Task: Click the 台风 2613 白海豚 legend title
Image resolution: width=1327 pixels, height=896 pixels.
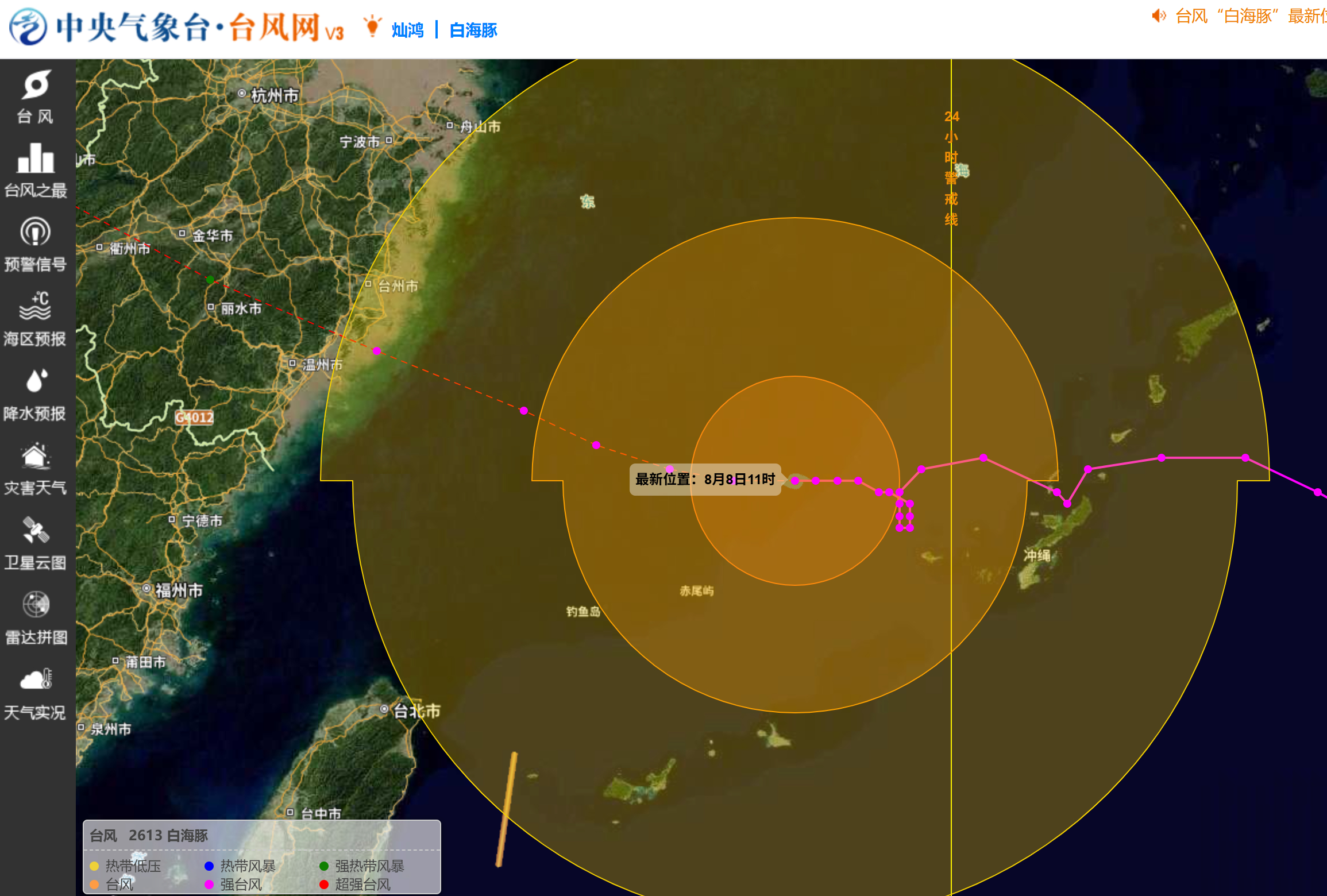Action: point(149,836)
